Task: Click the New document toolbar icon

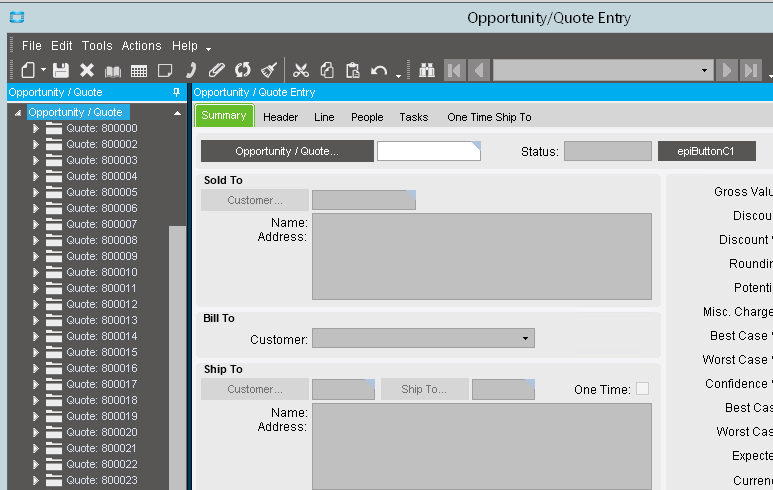Action: click(x=28, y=70)
